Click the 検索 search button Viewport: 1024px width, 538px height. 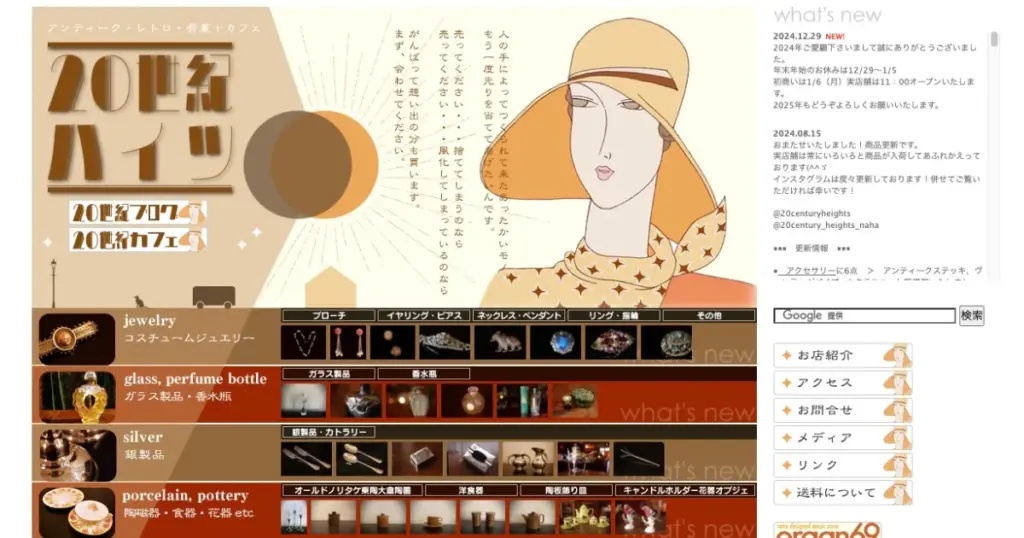click(x=972, y=315)
